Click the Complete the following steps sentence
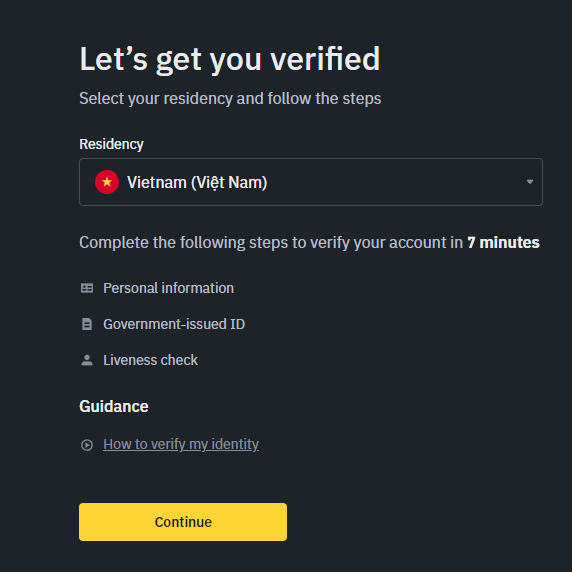This screenshot has height=572, width=572. click(x=309, y=243)
